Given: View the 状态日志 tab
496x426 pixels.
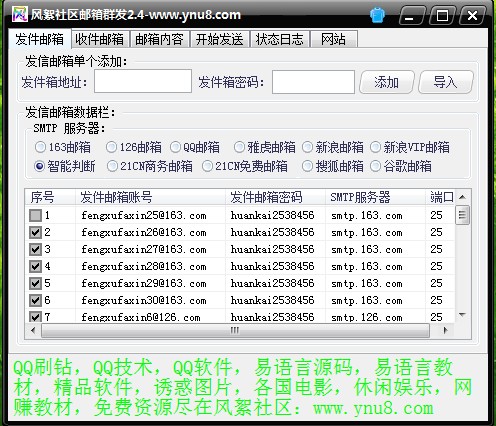Looking at the screenshot, I should 280,39.
